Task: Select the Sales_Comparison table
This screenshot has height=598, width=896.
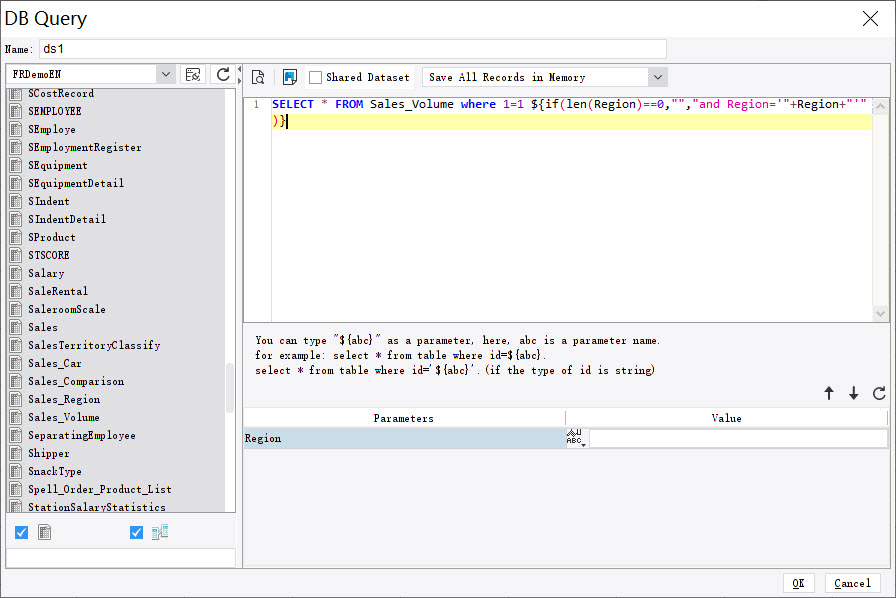Action: [76, 381]
